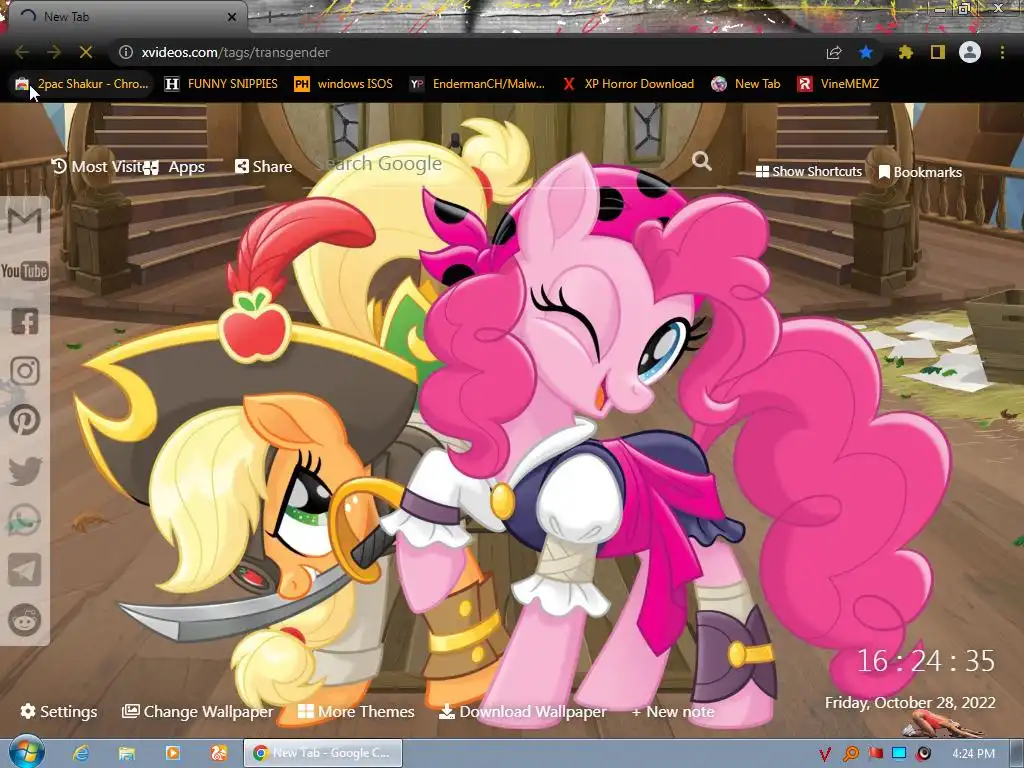
Task: Click the 16:24:35 clock display
Action: (x=925, y=661)
